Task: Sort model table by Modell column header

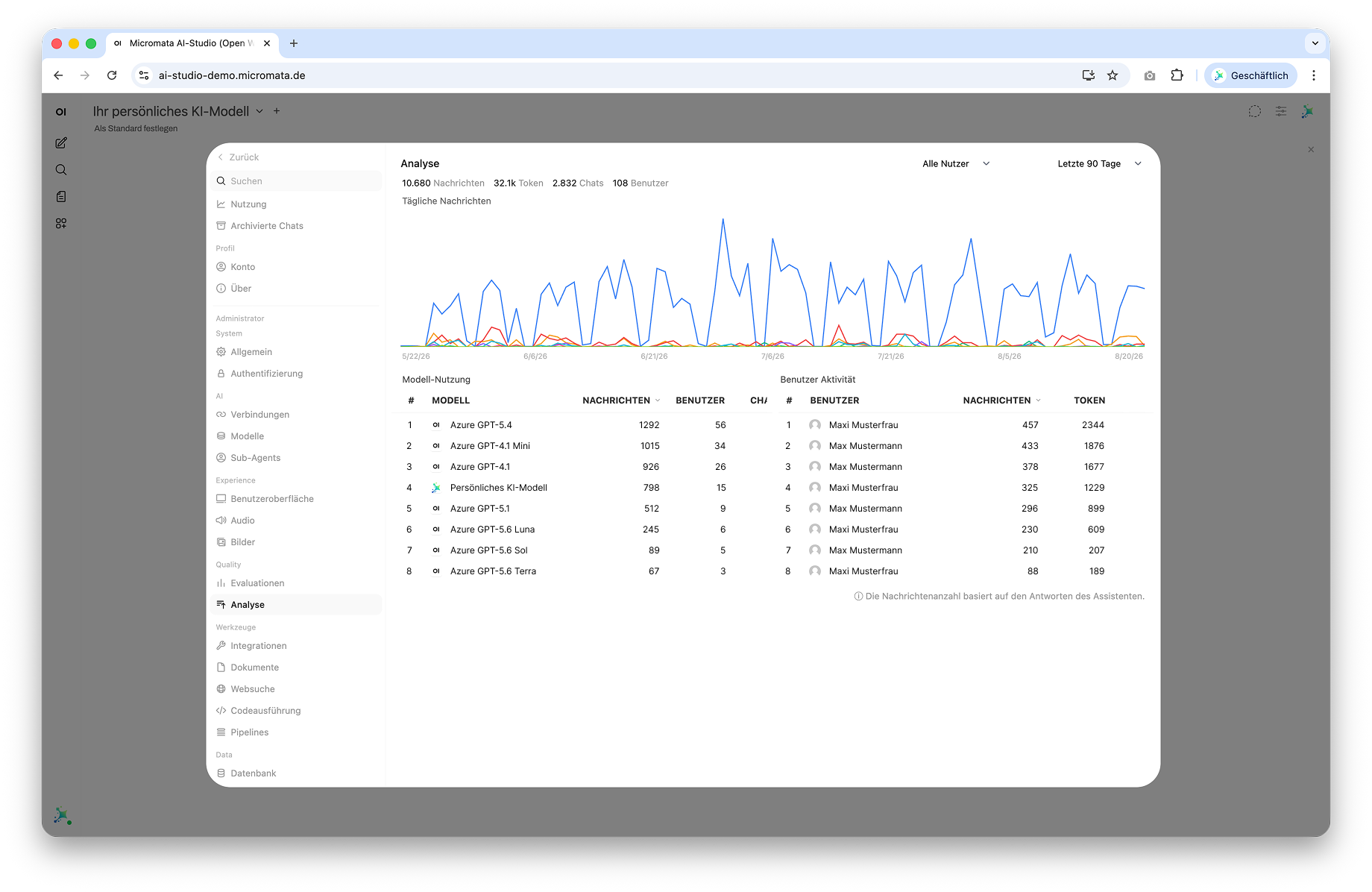Action: [450, 401]
